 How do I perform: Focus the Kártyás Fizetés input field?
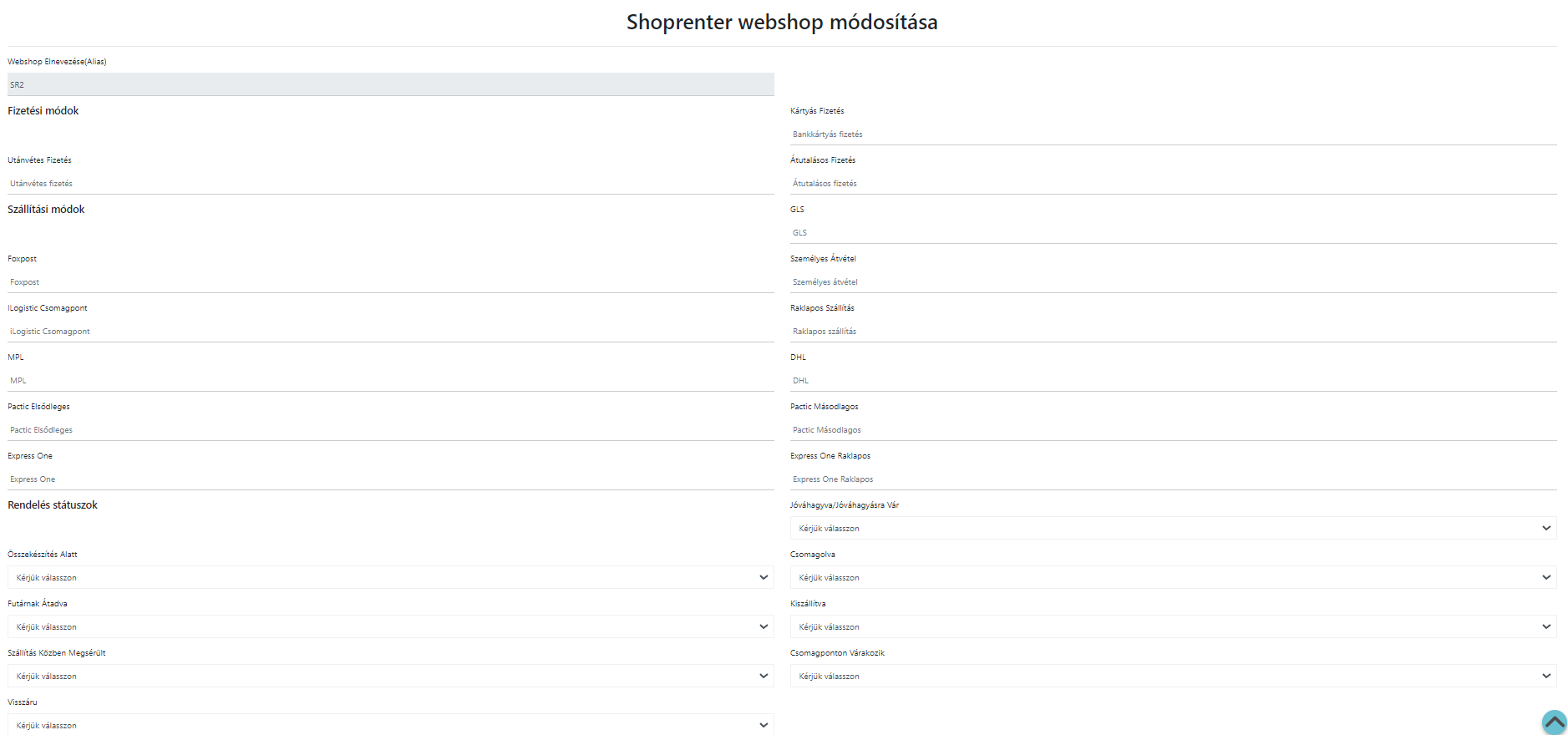coord(1174,134)
